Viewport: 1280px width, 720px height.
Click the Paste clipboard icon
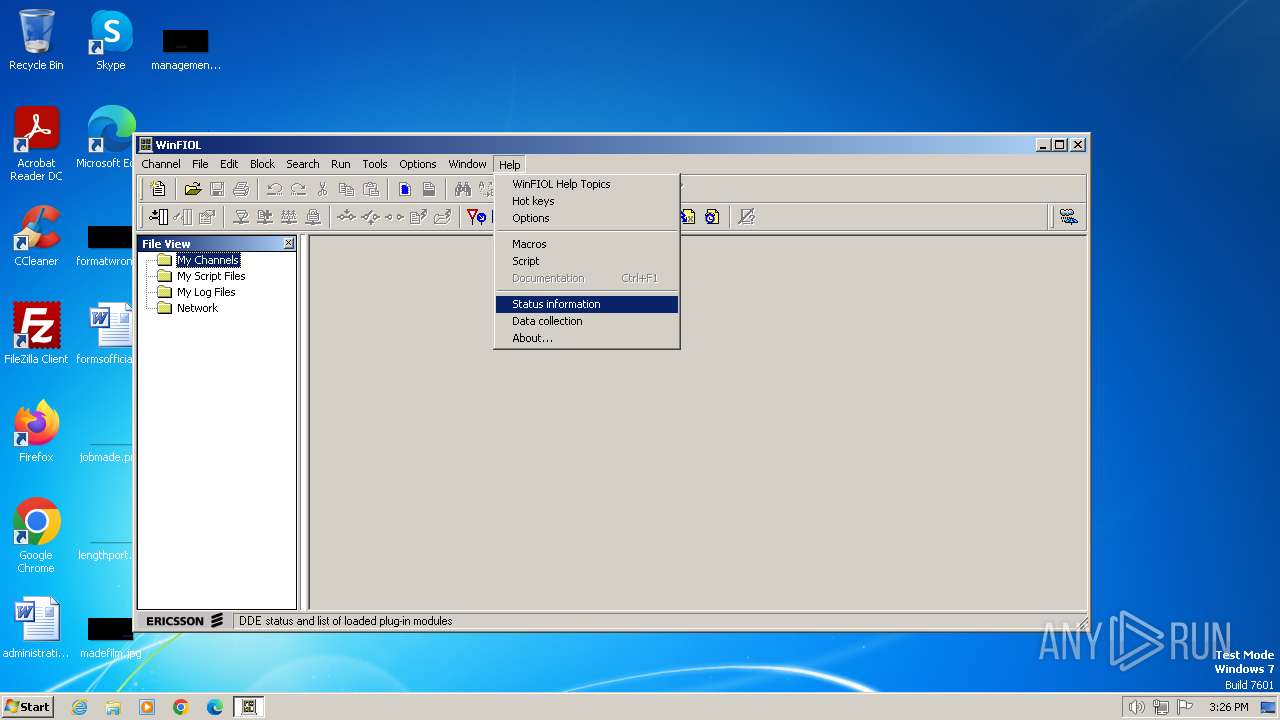coord(371,188)
